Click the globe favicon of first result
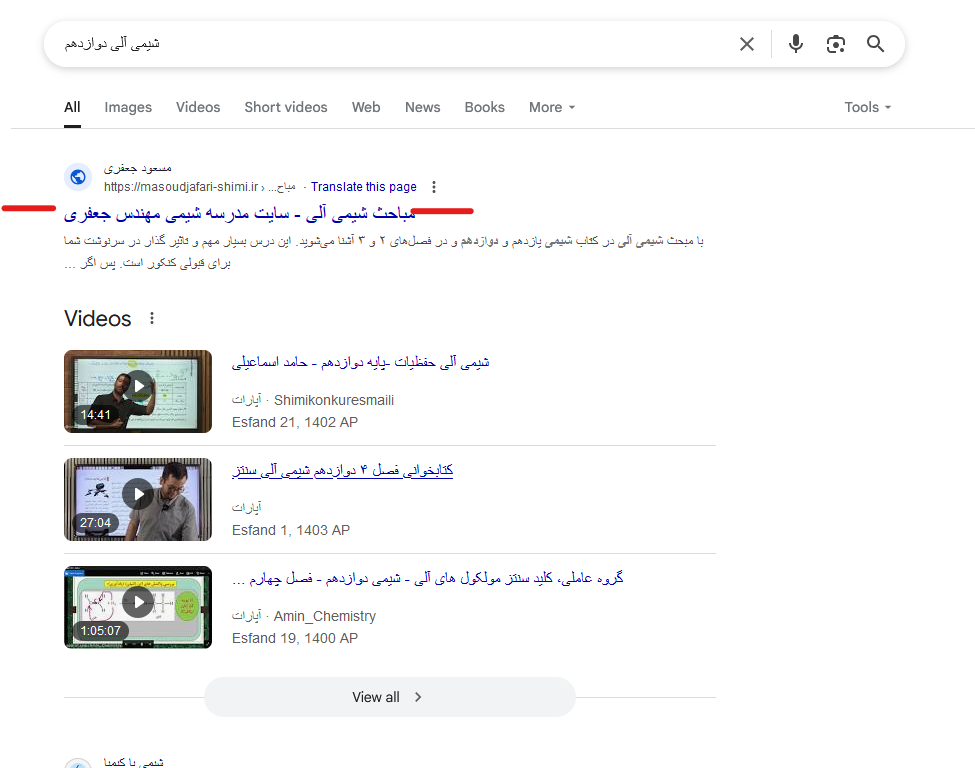The image size is (975, 768). [x=78, y=177]
